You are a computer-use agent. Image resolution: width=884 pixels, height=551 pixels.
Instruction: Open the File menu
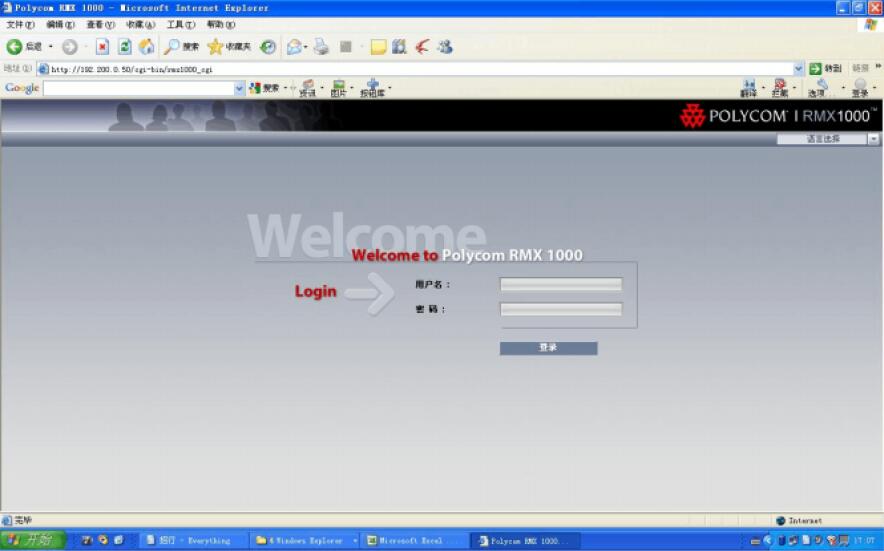(20, 24)
